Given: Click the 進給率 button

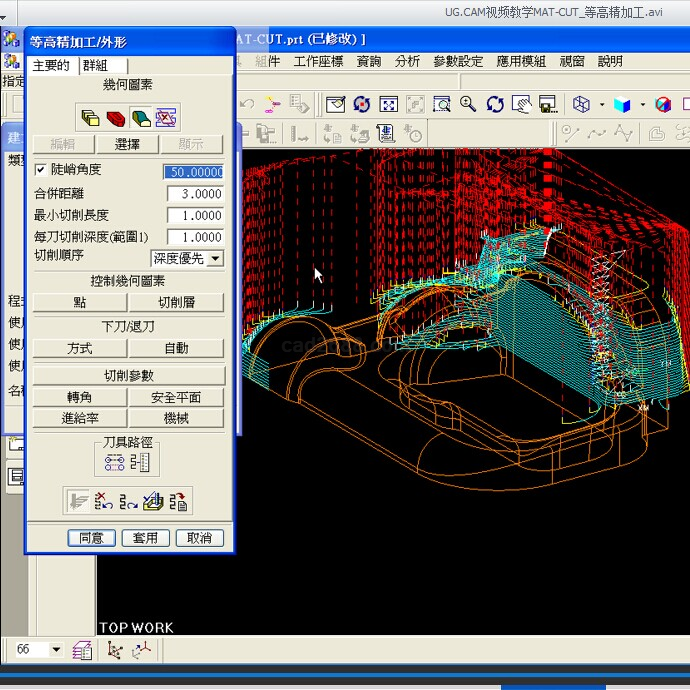Looking at the screenshot, I should (80, 418).
